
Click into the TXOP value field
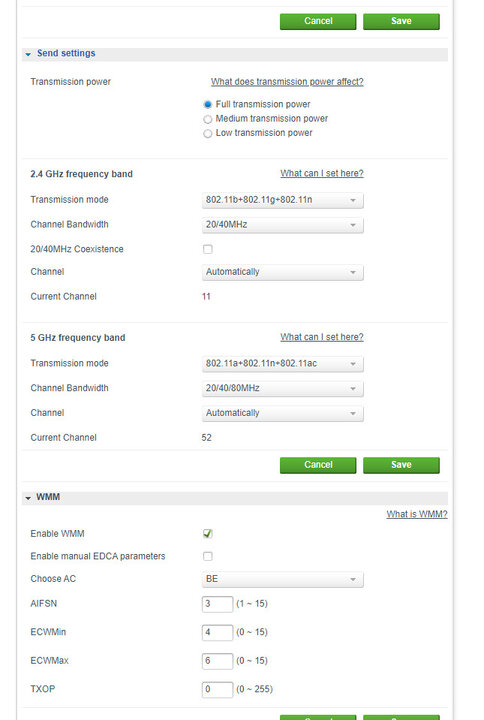pos(217,689)
